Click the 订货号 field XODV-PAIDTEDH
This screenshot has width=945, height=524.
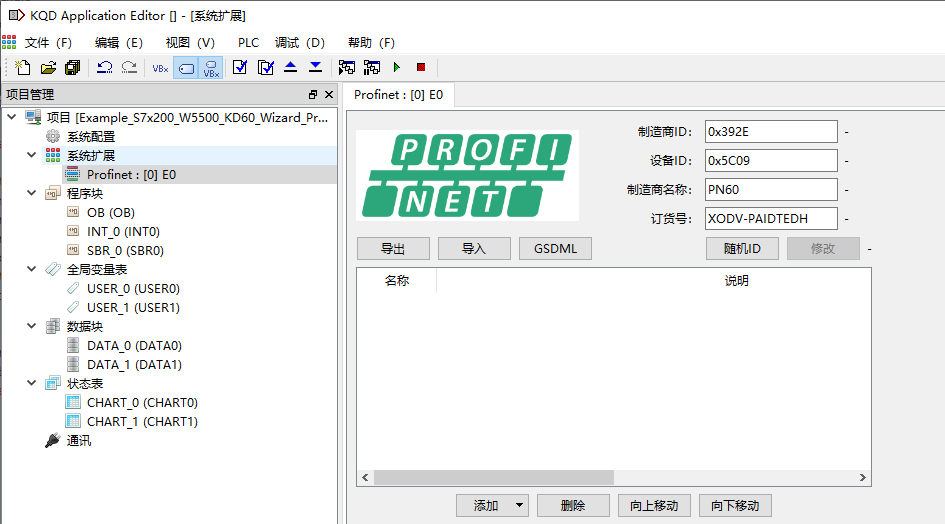[771, 218]
